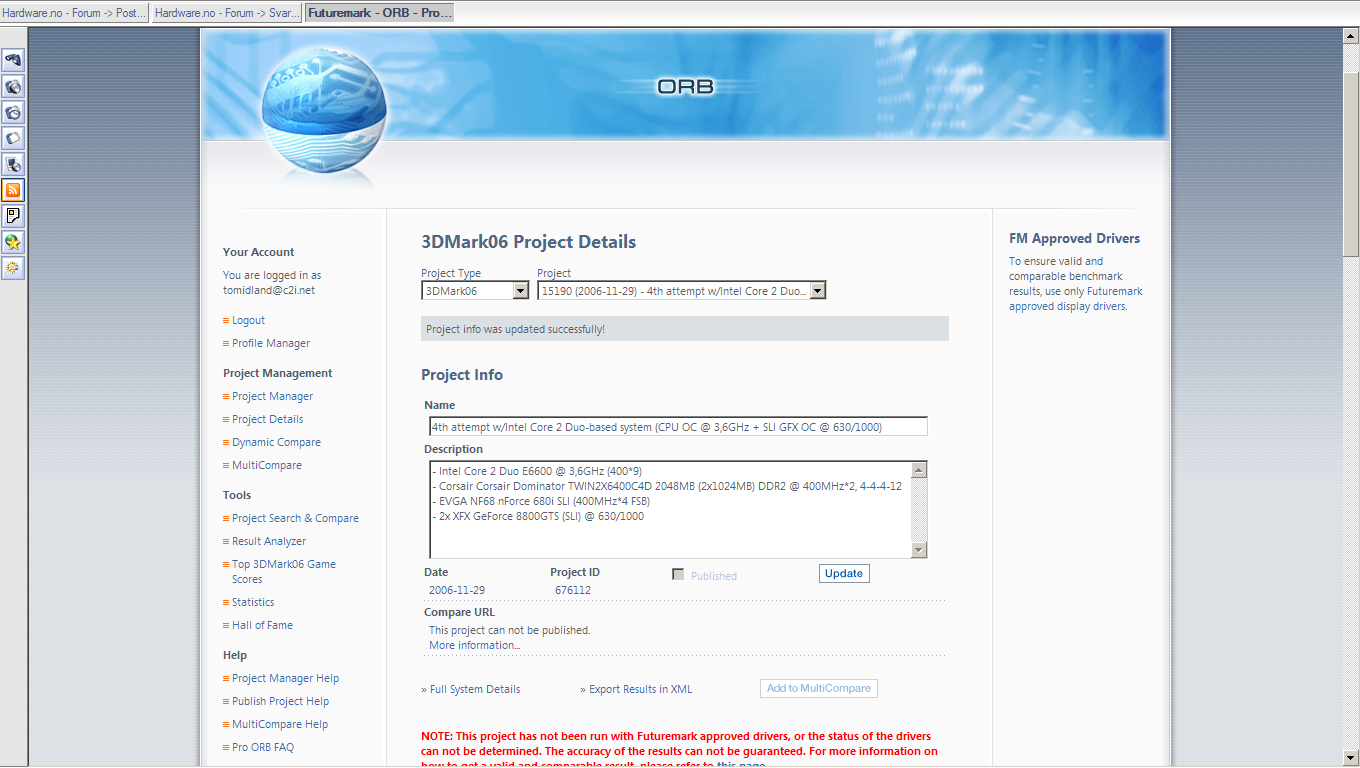Click the Project ID value 676112

click(573, 591)
